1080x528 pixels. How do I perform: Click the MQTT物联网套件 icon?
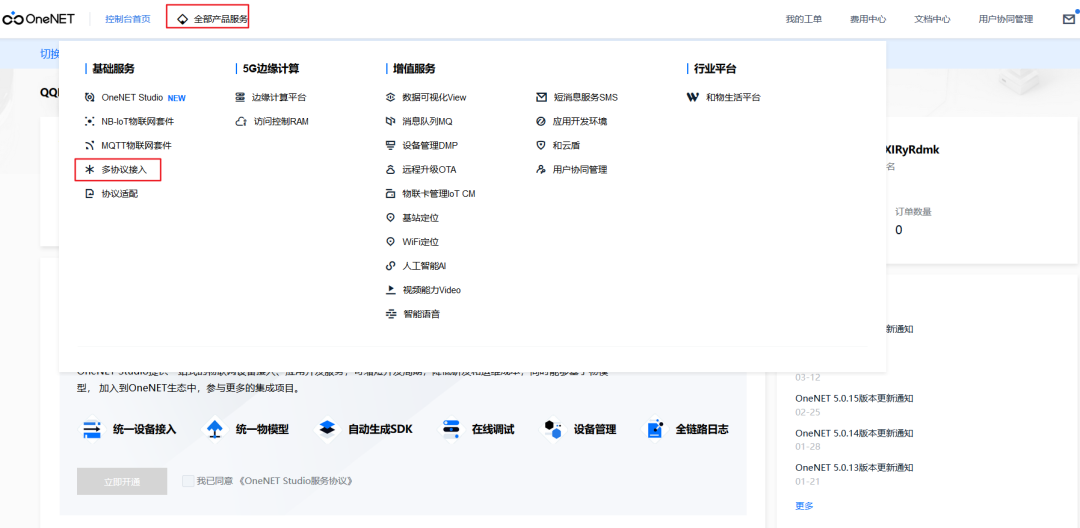click(89, 146)
